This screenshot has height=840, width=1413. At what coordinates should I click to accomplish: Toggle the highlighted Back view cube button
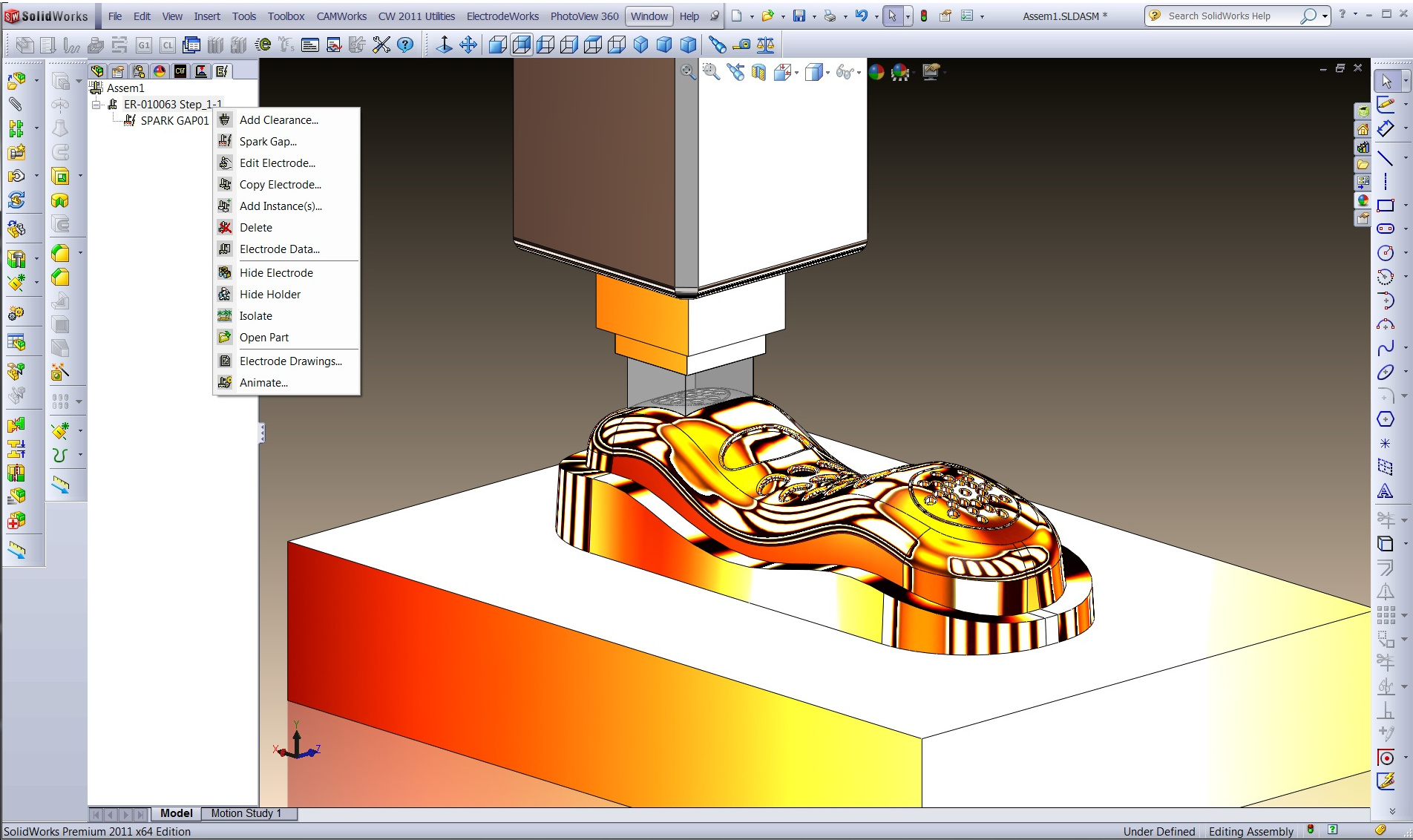pos(522,45)
